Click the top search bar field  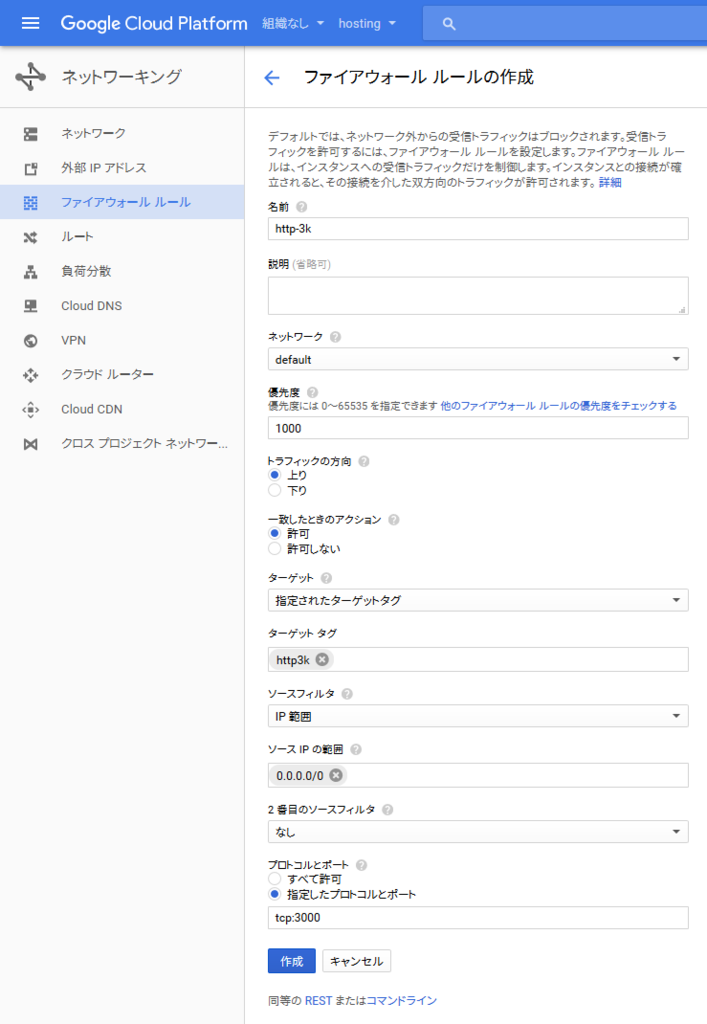click(565, 24)
